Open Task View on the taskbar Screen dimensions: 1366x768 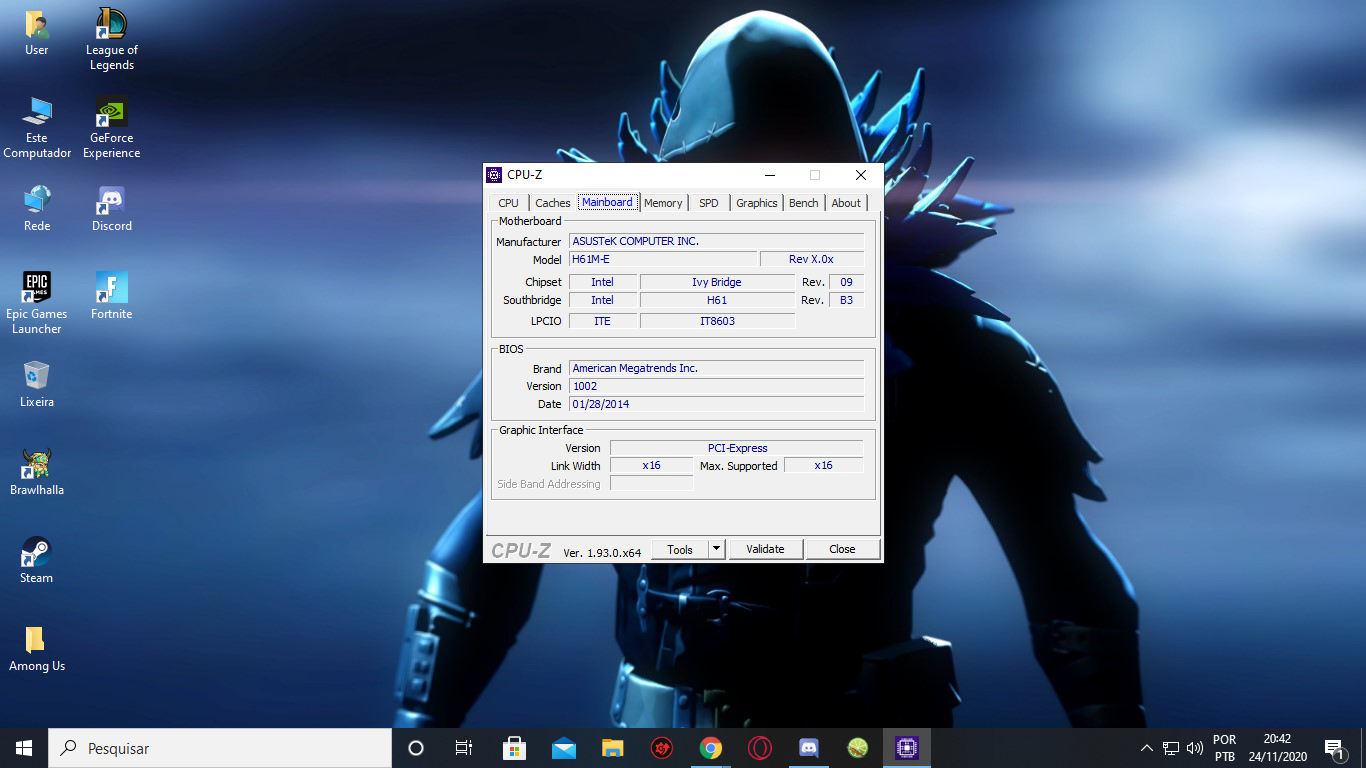(463, 748)
